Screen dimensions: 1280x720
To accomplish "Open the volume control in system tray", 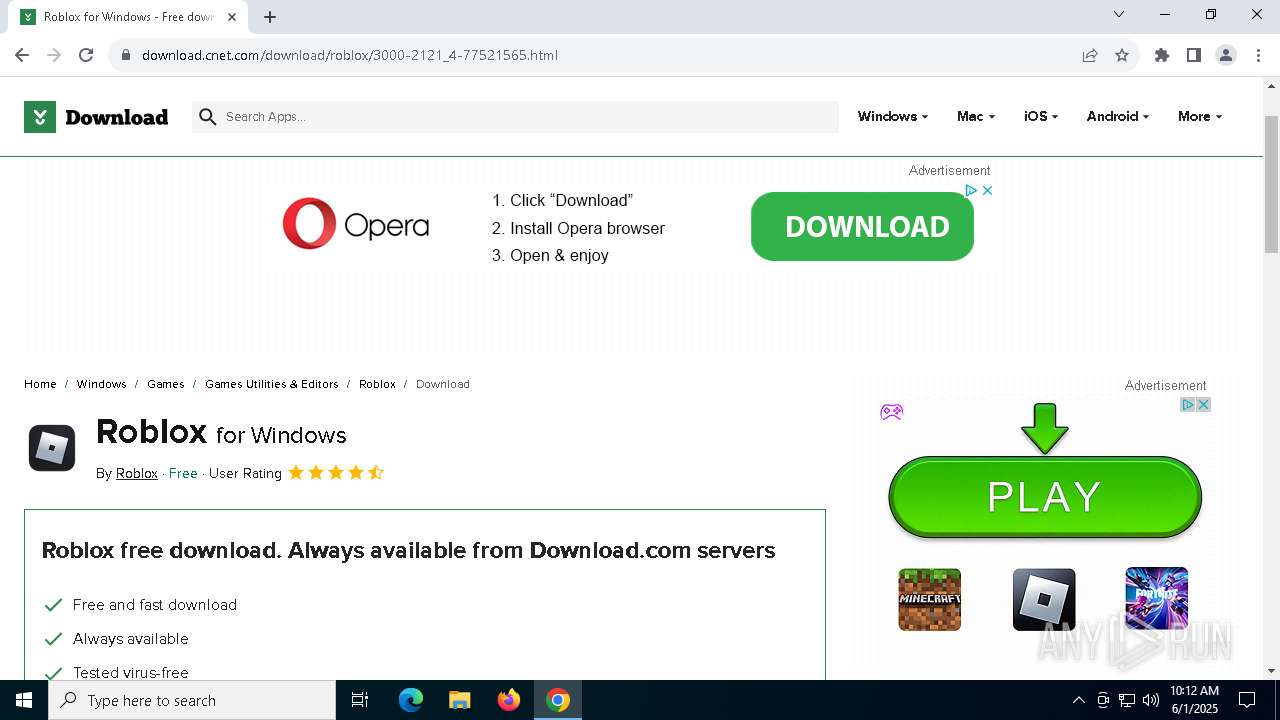I will pyautogui.click(x=1151, y=700).
